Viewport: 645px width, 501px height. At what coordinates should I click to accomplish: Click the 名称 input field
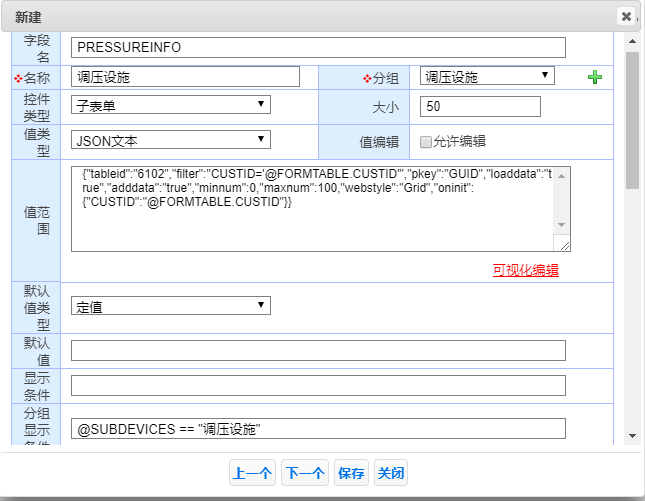tap(185, 77)
